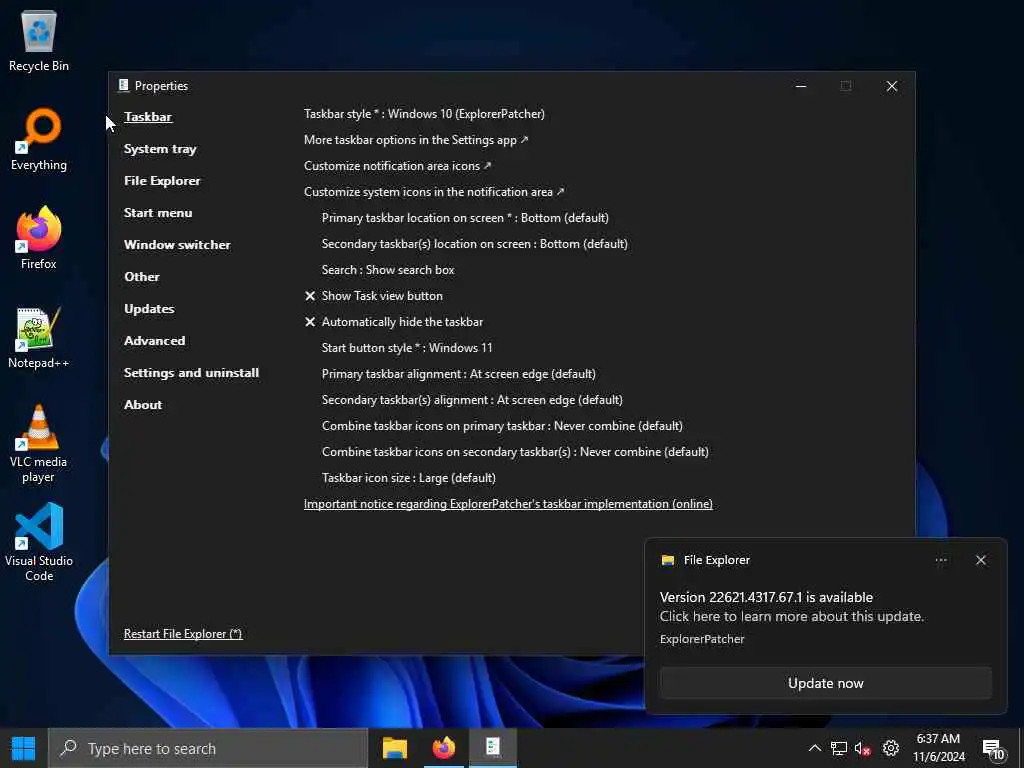Change Combine icons on primary taskbar
1024x768 pixels.
pyautogui.click(x=502, y=426)
